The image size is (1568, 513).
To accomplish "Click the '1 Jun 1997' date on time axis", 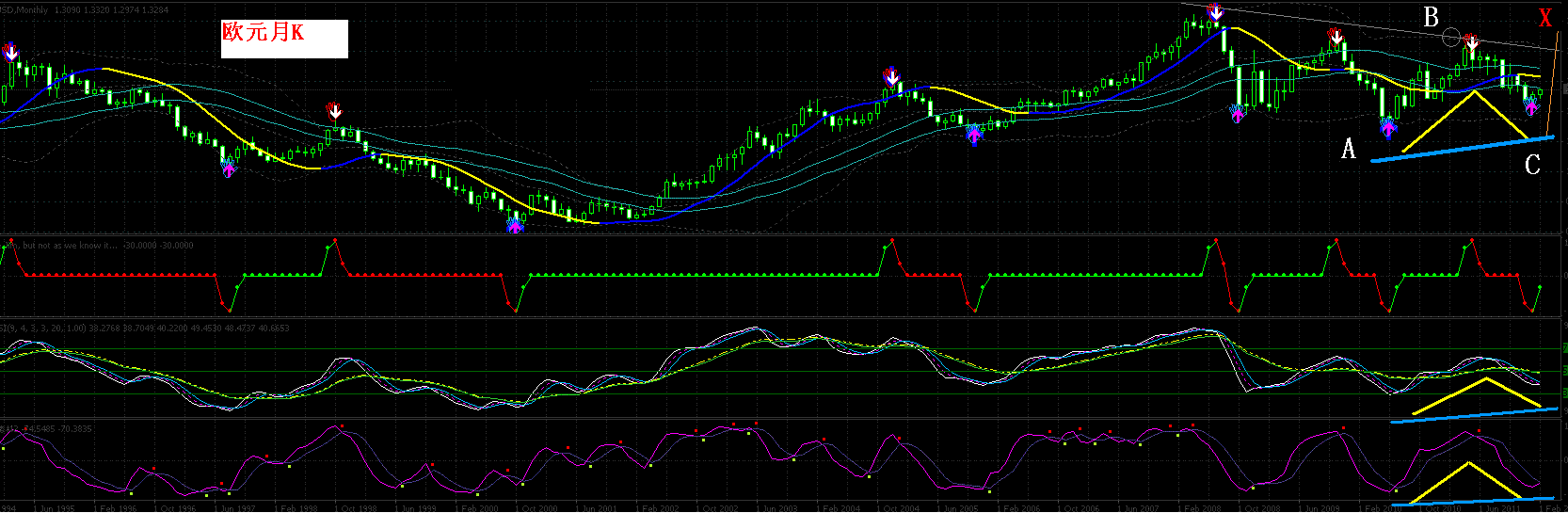I will (x=234, y=508).
